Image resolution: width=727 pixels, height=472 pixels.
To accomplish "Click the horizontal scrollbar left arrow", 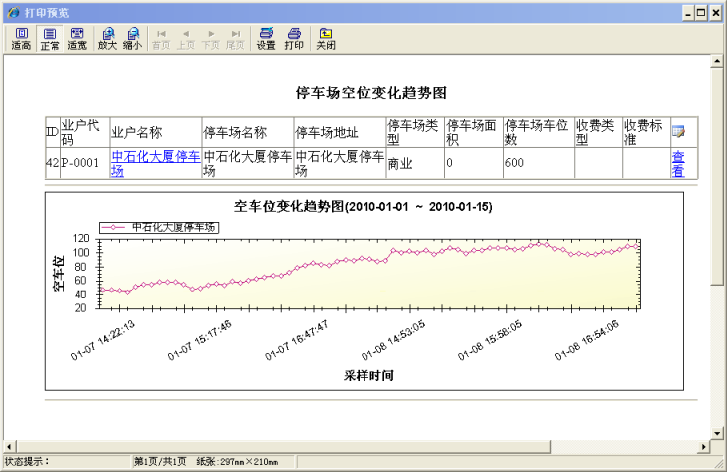I will [x=10, y=446].
